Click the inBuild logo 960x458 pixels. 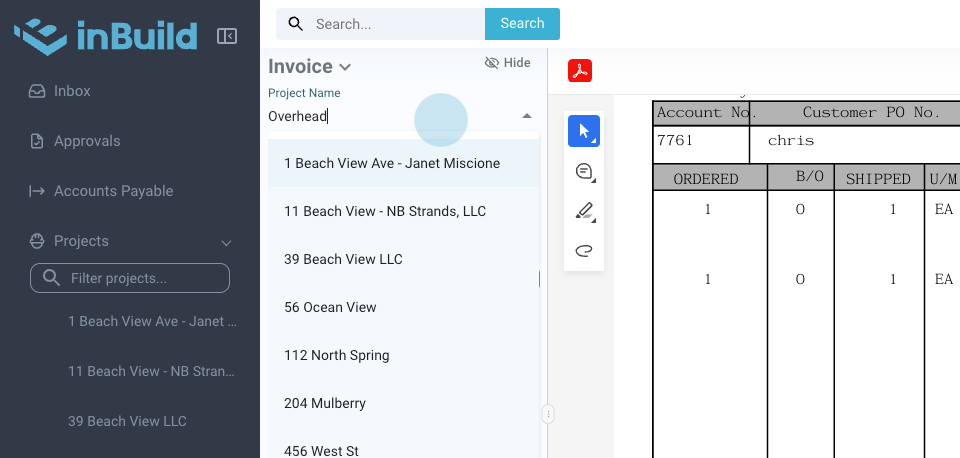(105, 36)
